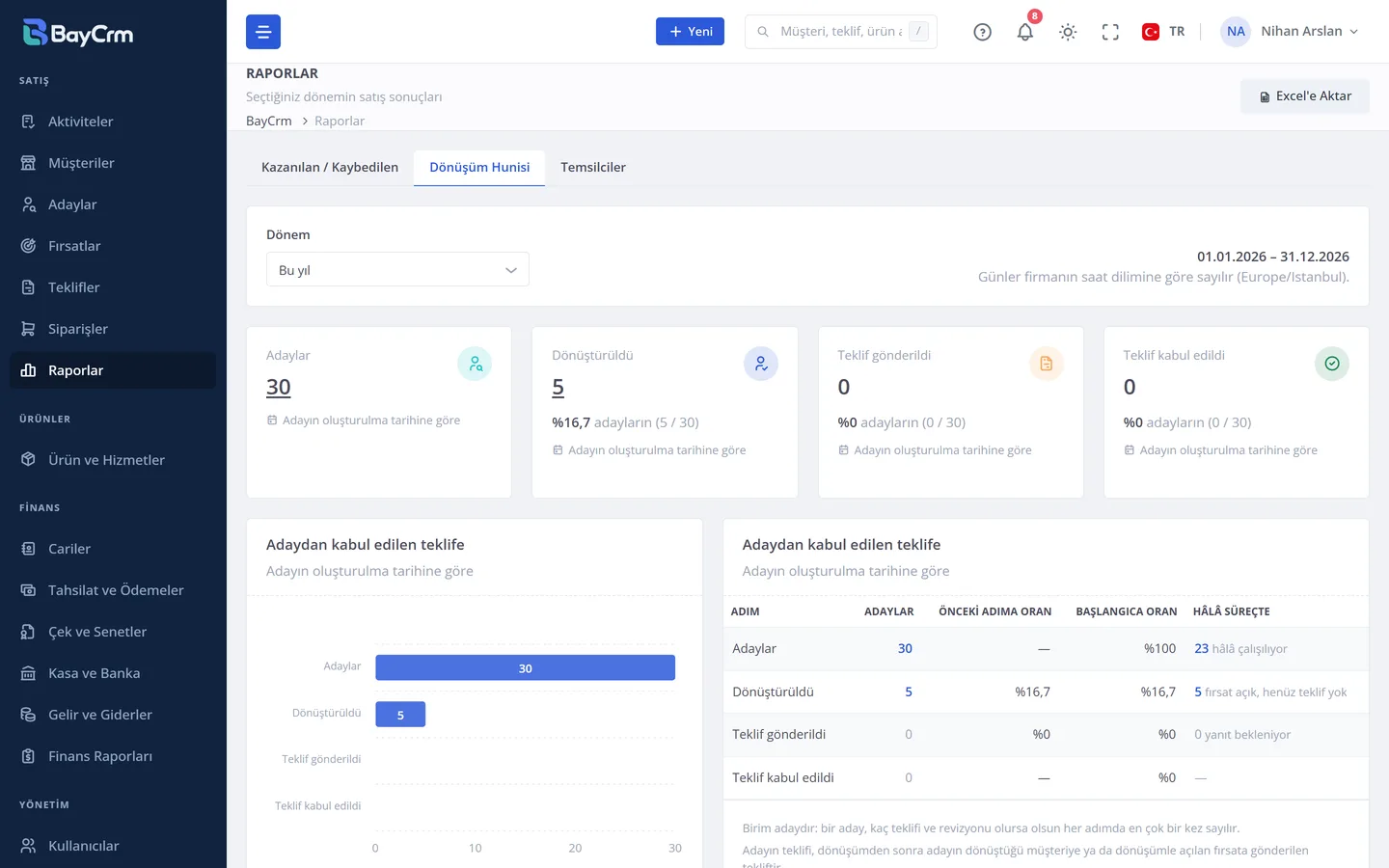This screenshot has height=868, width=1389.
Task: Switch to Temsilciler tab
Action: pos(593,167)
